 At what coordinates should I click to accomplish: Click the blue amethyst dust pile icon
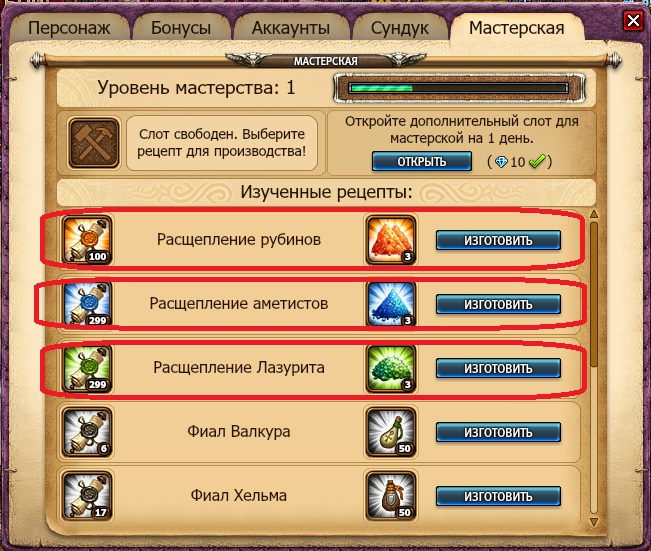point(391,304)
